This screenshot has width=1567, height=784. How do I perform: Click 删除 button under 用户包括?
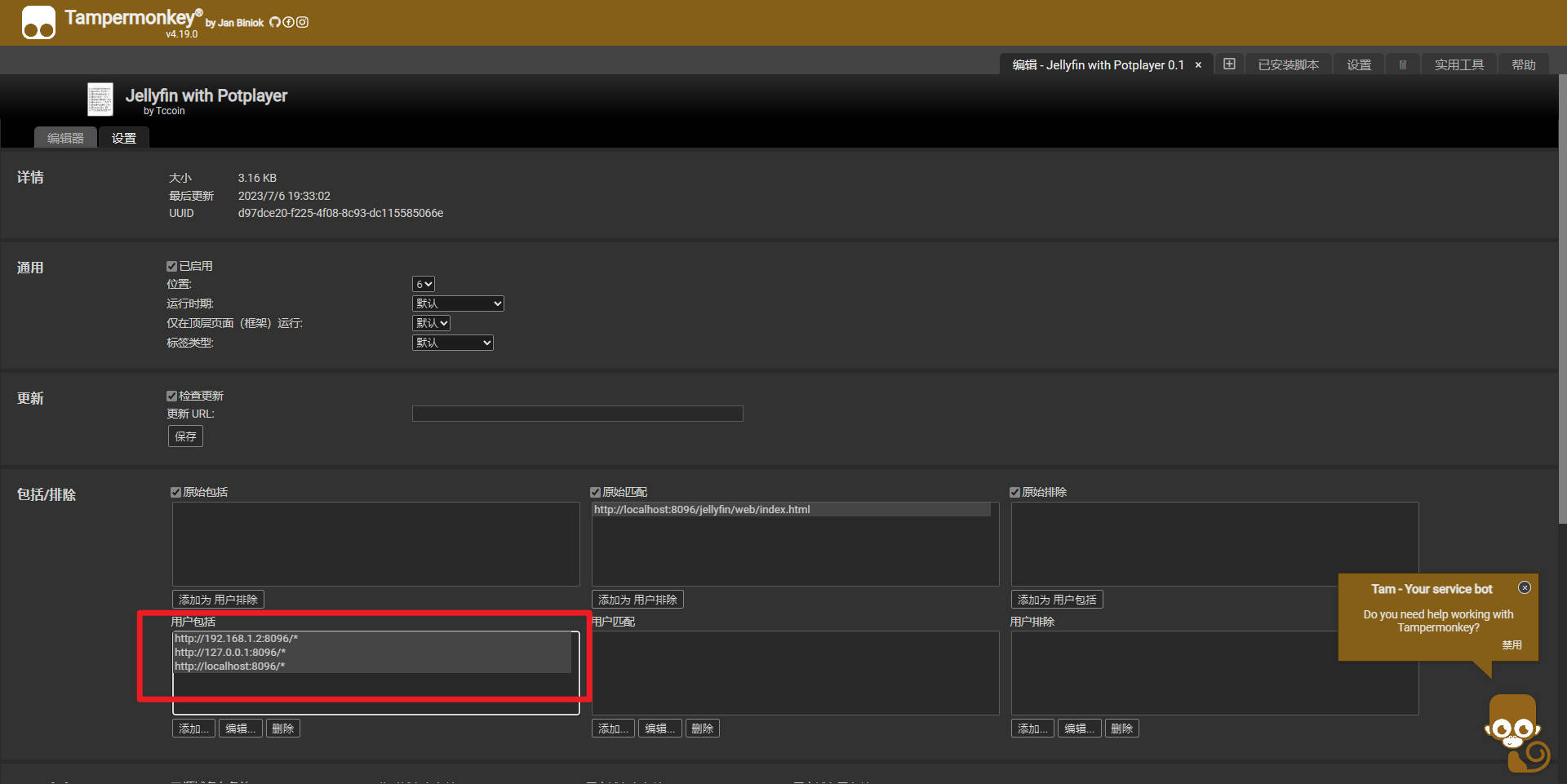283,729
